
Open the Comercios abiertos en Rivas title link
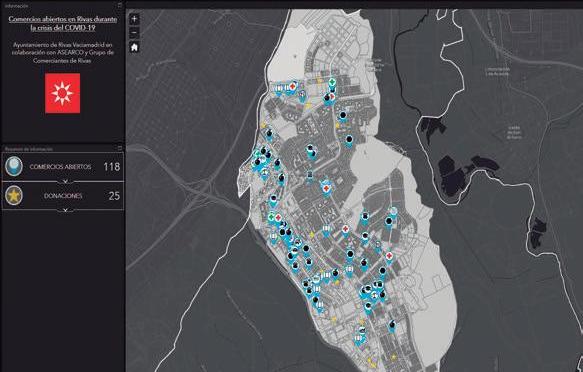62,23
